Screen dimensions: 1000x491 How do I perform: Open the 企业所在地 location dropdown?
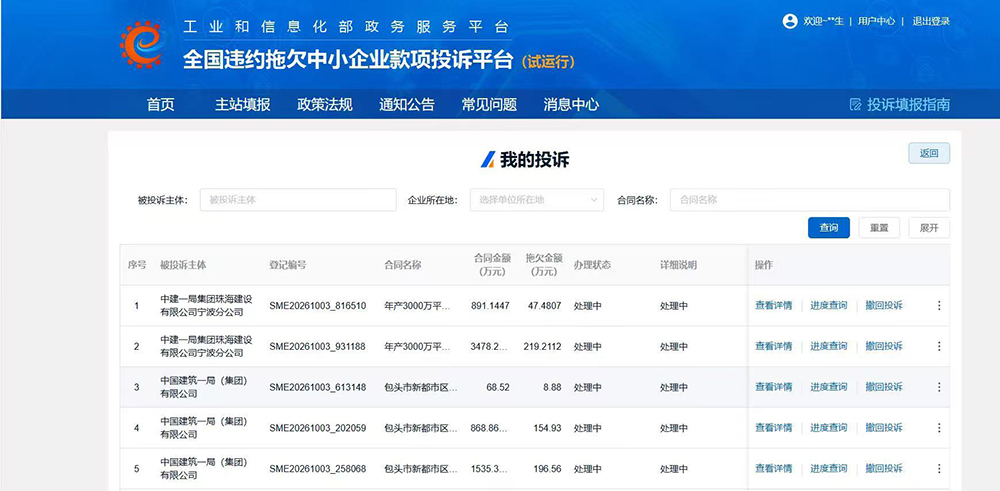[537, 200]
